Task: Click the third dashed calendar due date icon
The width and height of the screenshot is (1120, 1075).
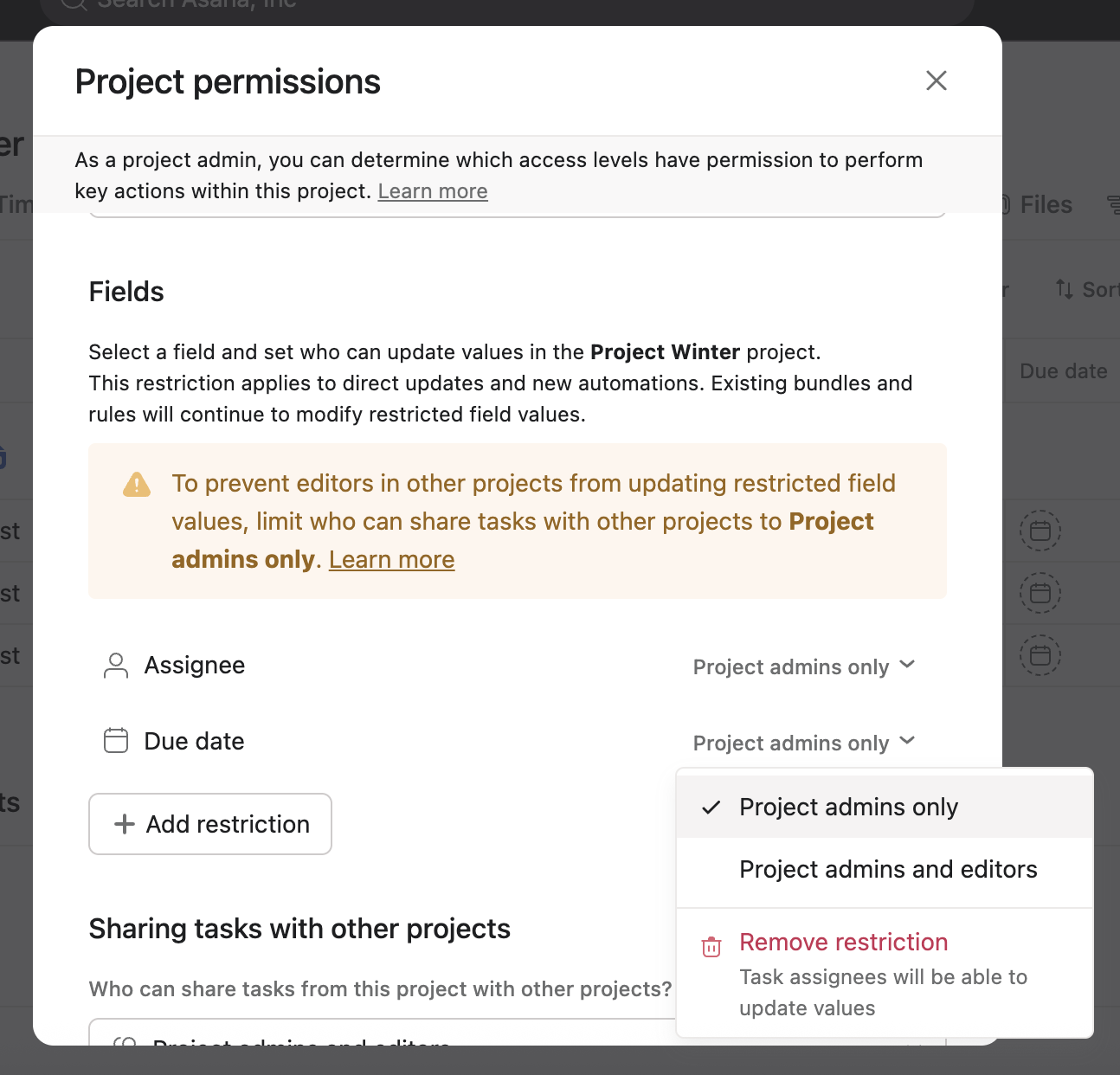Action: [x=1040, y=655]
